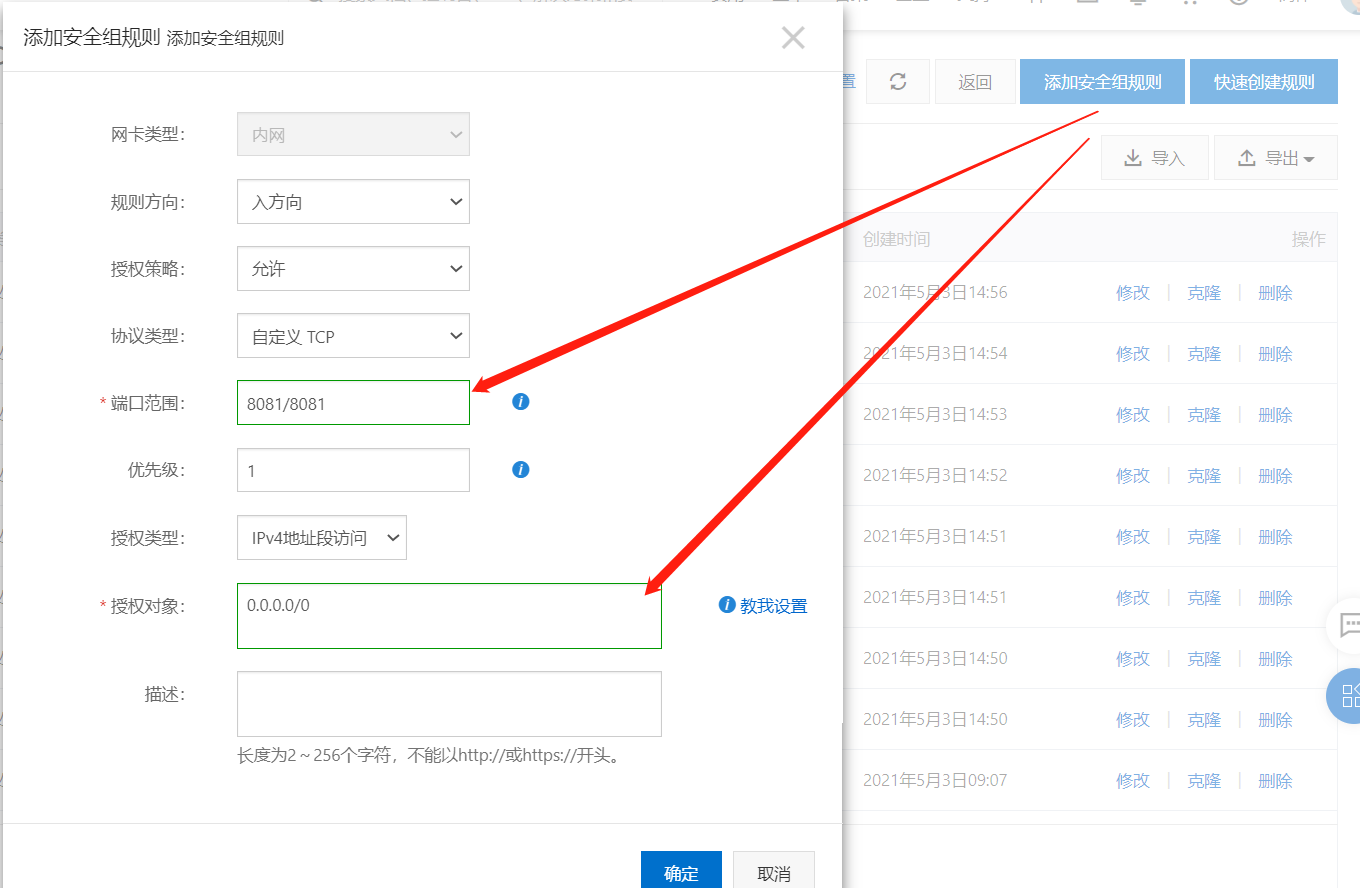The height and width of the screenshot is (888, 1360).
Task: Click the 确定 button to confirm
Action: [681, 872]
